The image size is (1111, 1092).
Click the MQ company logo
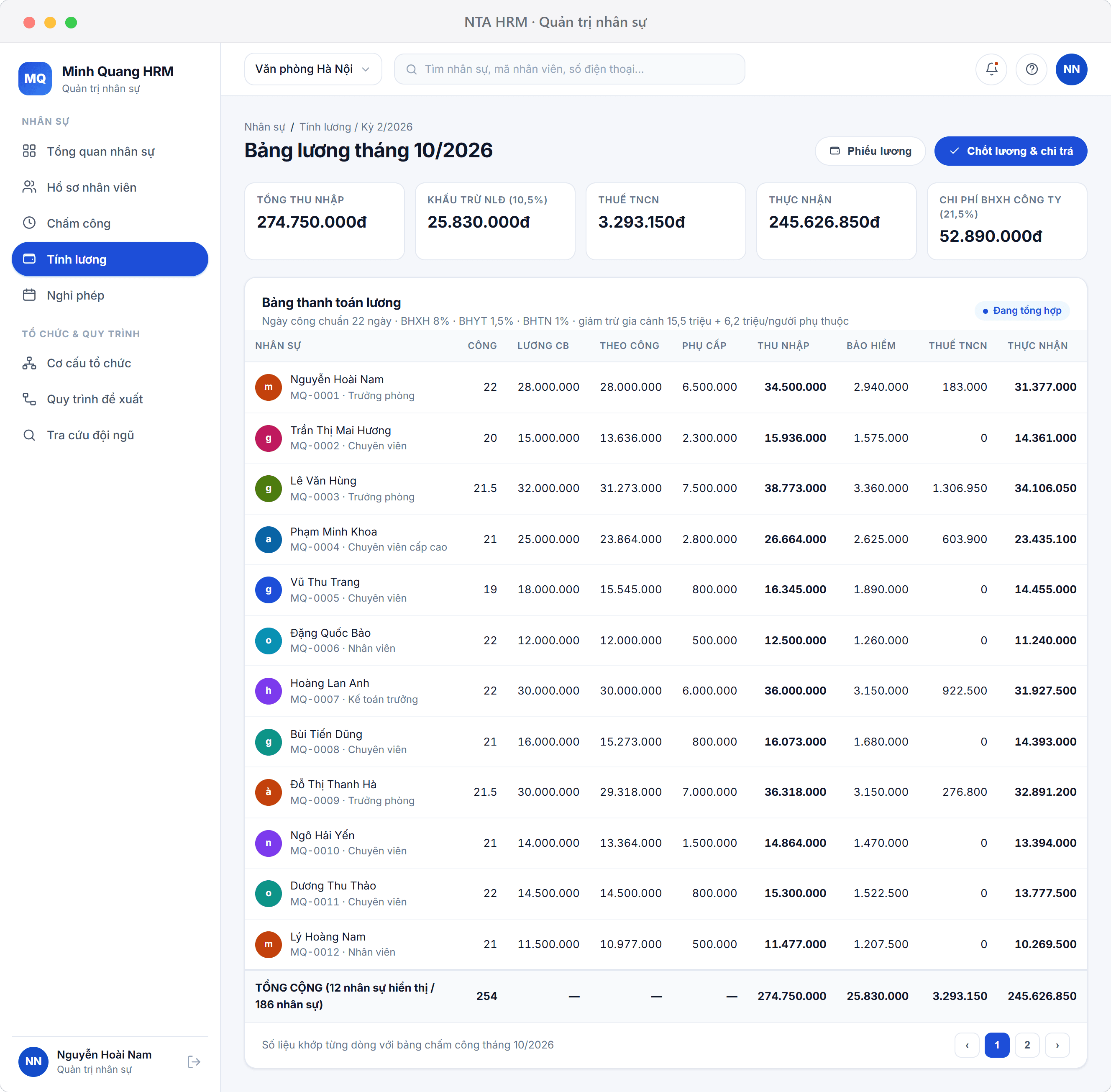35,79
